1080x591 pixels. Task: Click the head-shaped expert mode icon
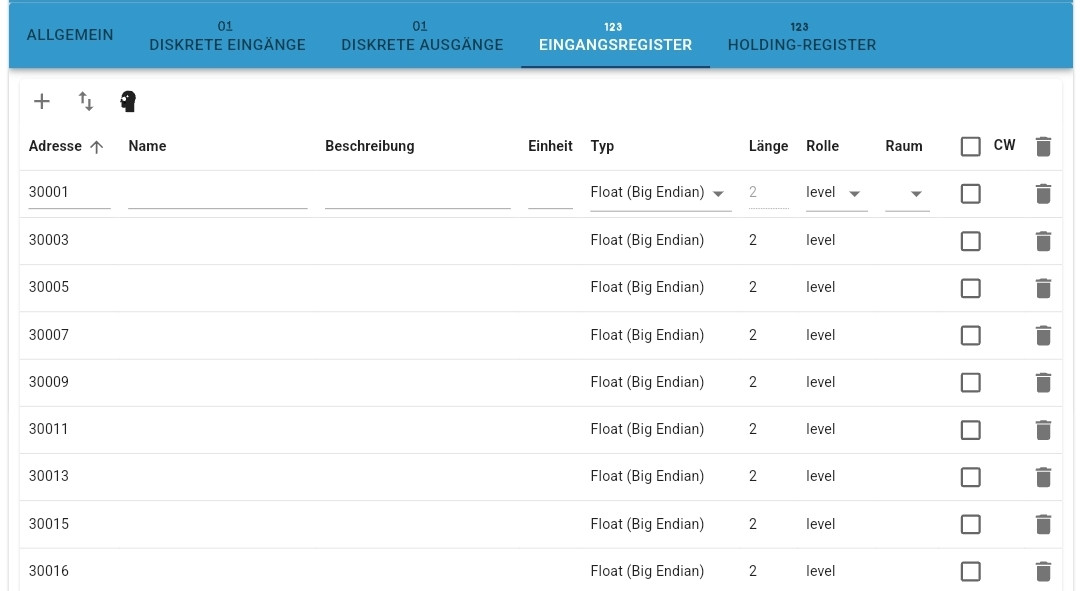tap(128, 101)
